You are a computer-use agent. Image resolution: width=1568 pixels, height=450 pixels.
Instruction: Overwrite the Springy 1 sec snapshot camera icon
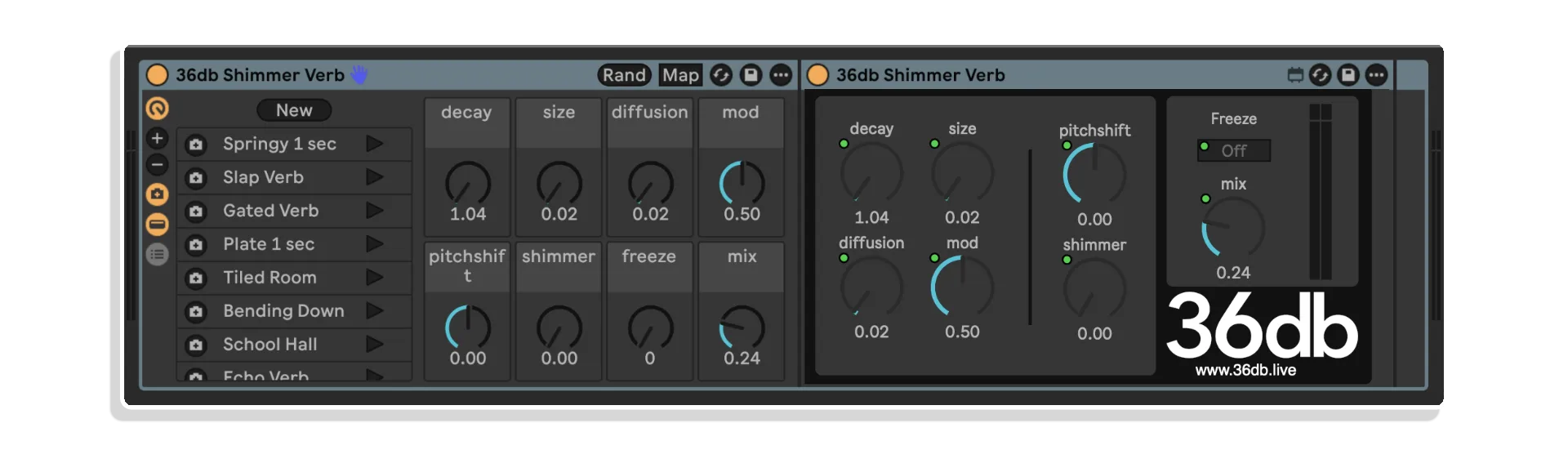(196, 145)
